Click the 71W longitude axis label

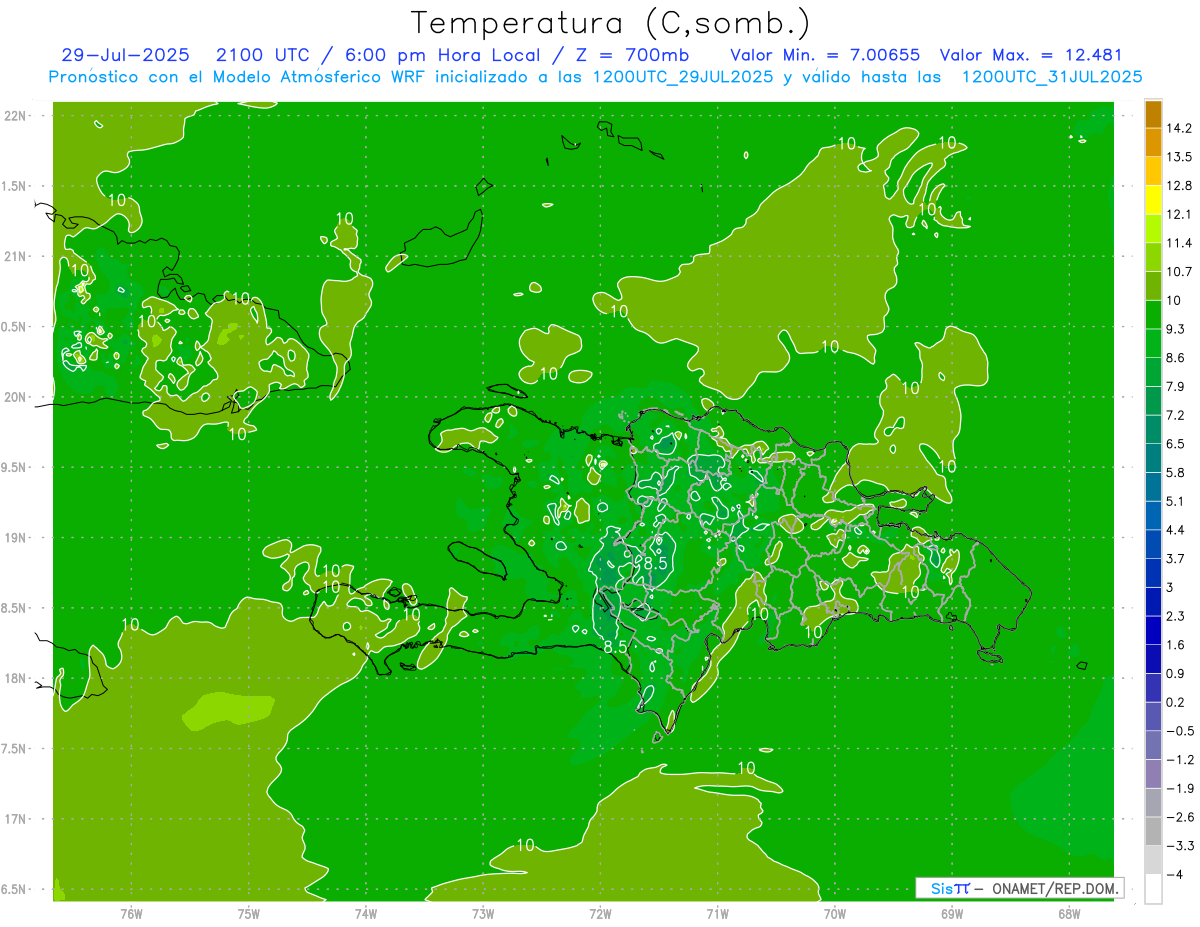(717, 914)
